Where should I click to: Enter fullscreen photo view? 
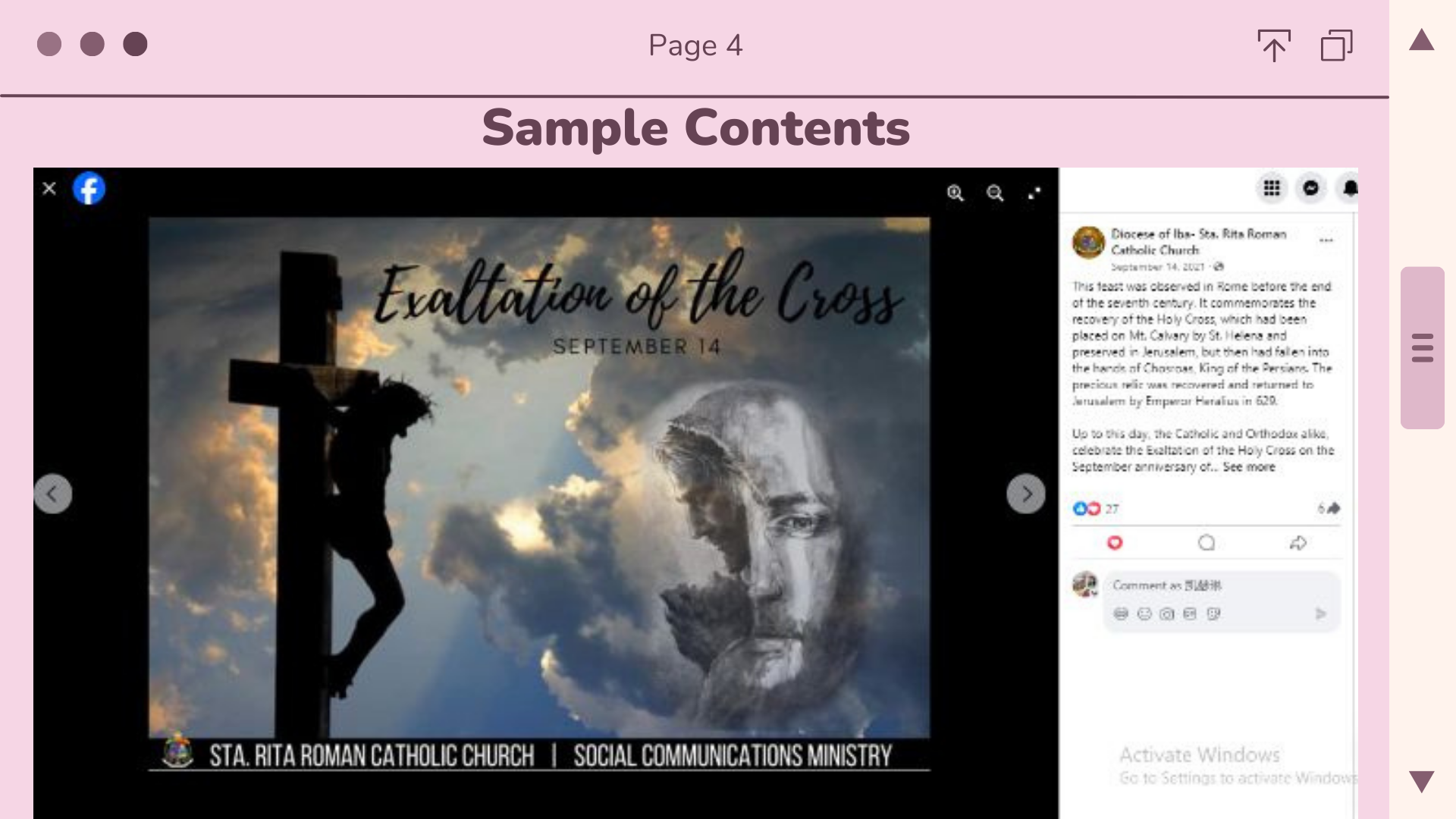[1034, 193]
